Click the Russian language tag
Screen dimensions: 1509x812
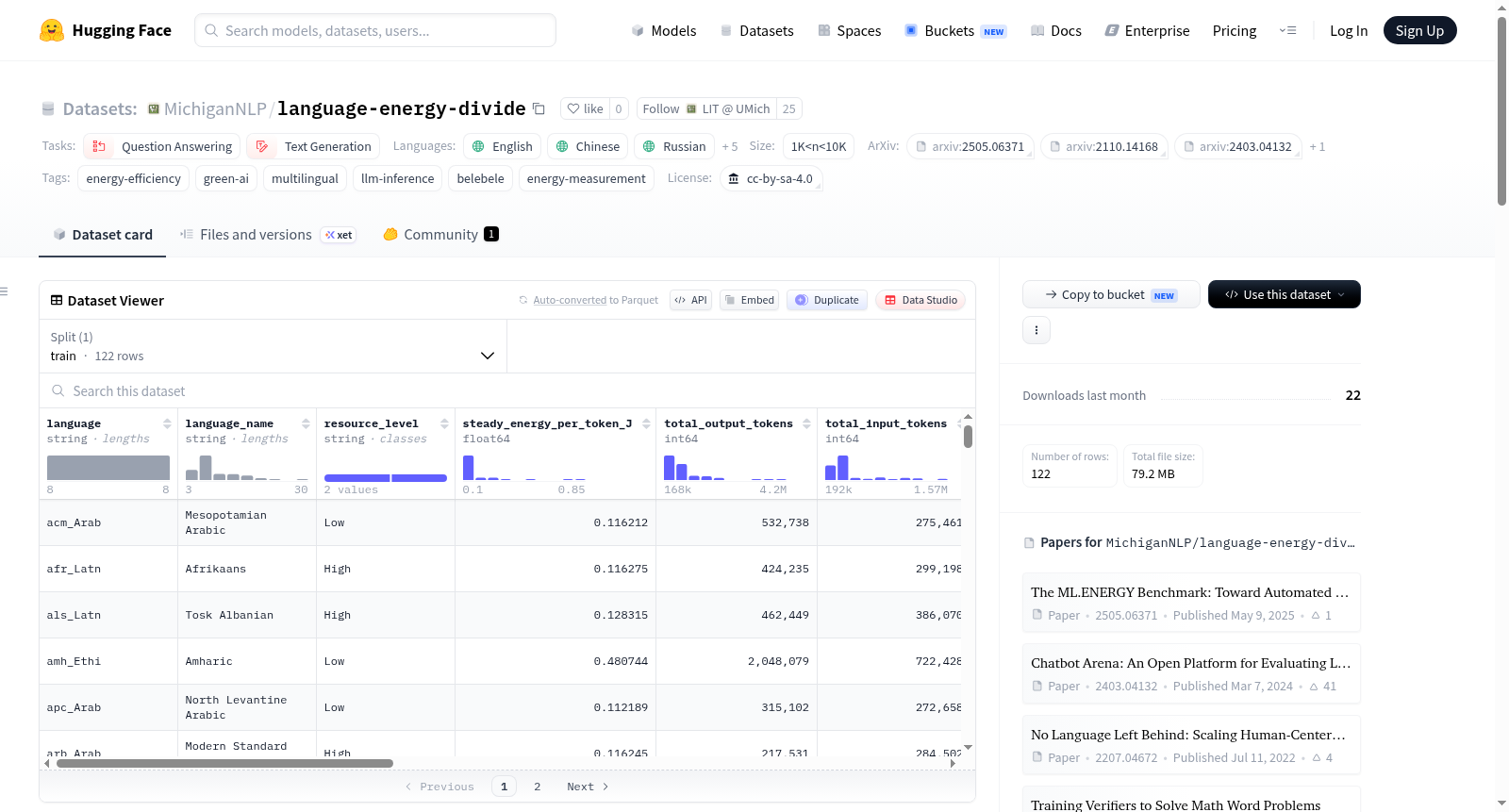click(674, 146)
